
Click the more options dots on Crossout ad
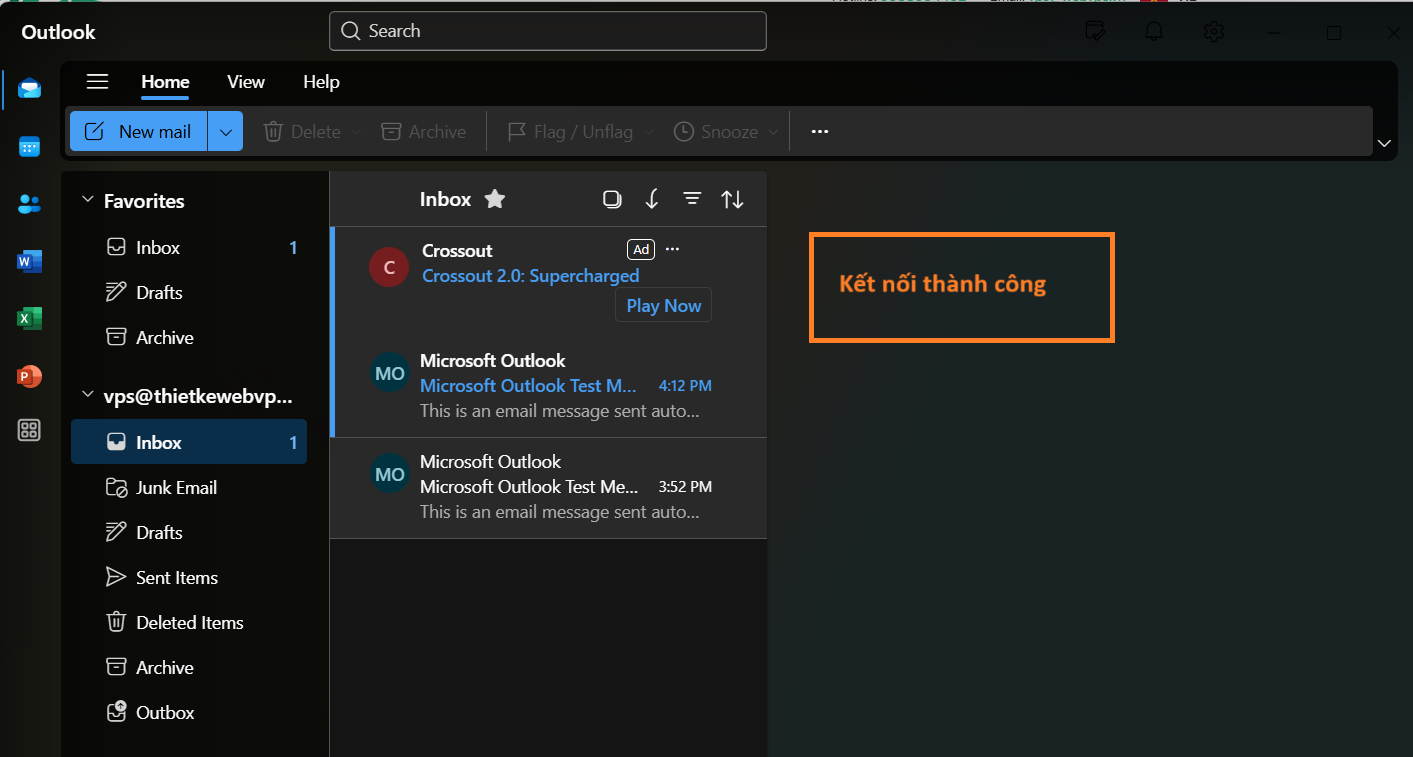[672, 249]
